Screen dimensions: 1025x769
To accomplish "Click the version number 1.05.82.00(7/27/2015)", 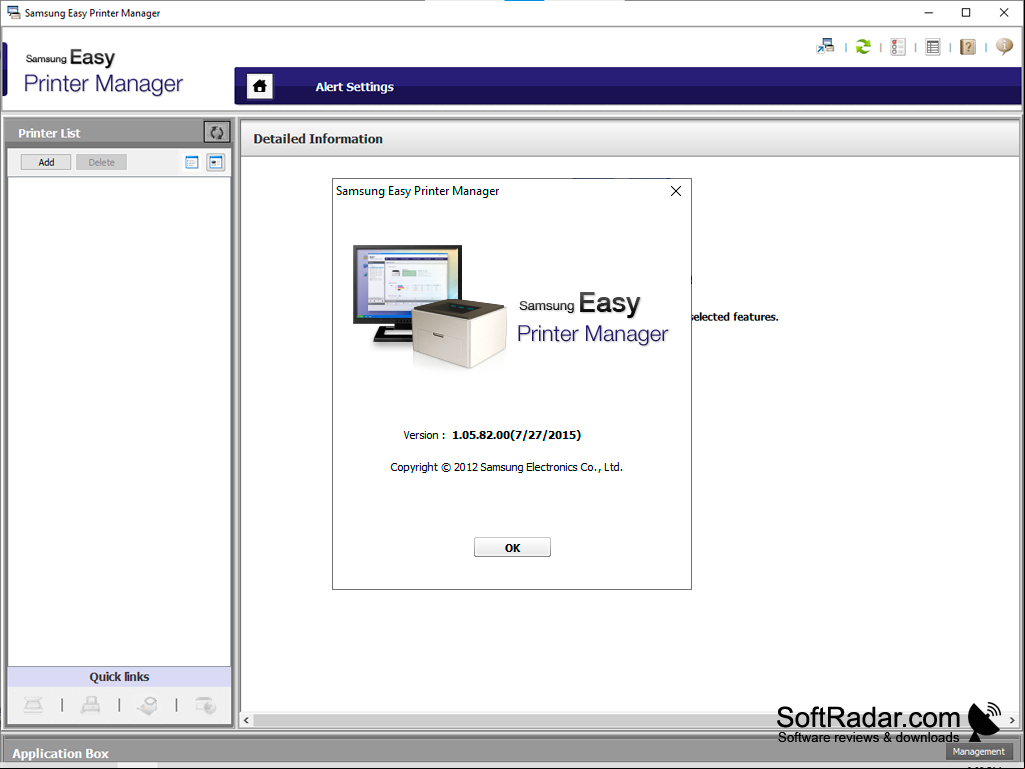I will pos(516,435).
